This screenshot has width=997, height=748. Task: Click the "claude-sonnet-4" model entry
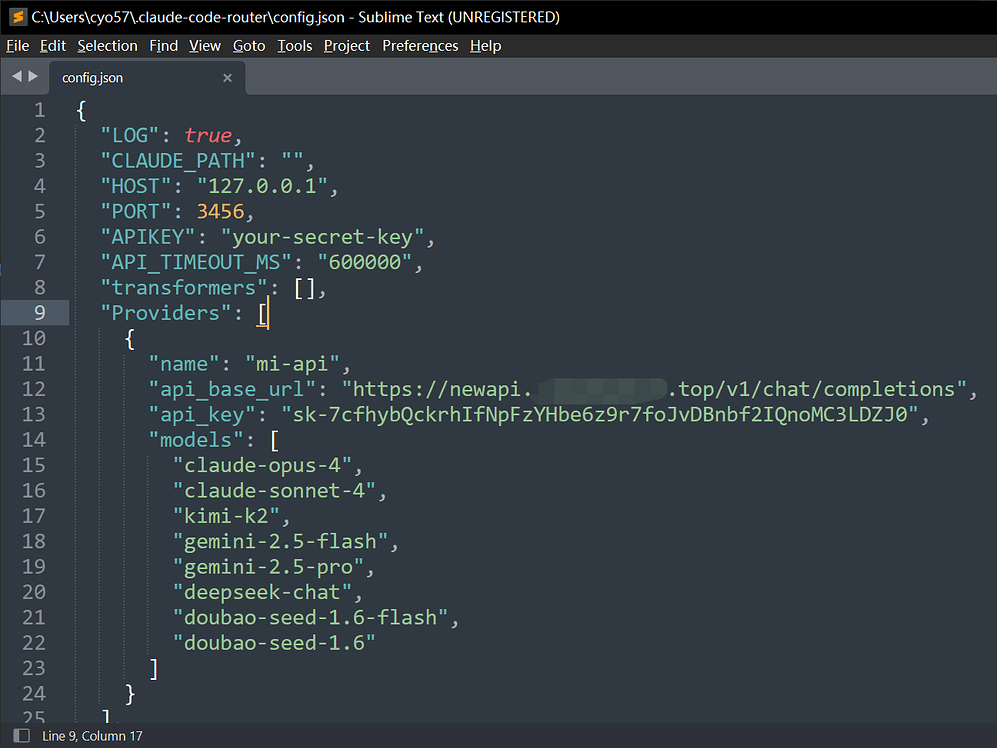(x=275, y=490)
